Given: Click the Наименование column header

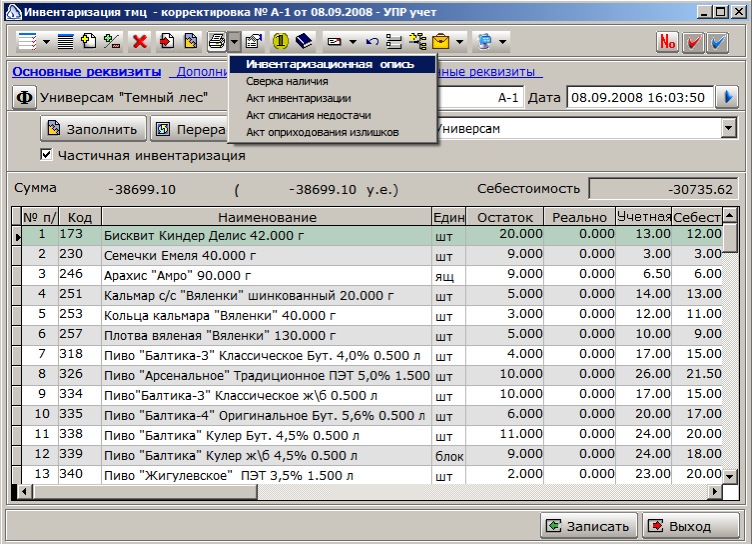Looking at the screenshot, I should tap(267, 217).
